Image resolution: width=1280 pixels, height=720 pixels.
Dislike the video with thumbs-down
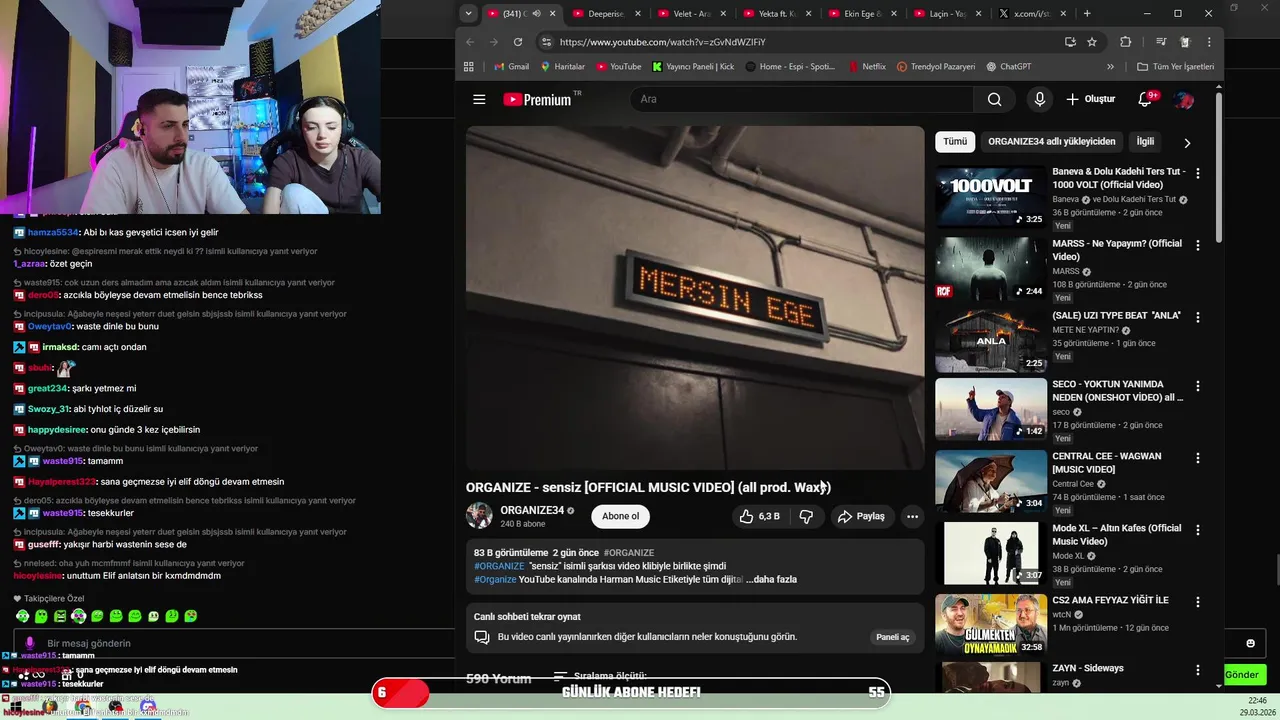pos(806,516)
